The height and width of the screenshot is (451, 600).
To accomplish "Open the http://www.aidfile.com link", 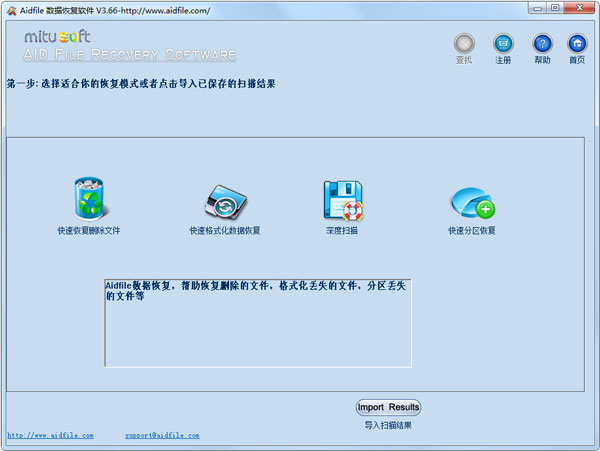I will coord(51,435).
